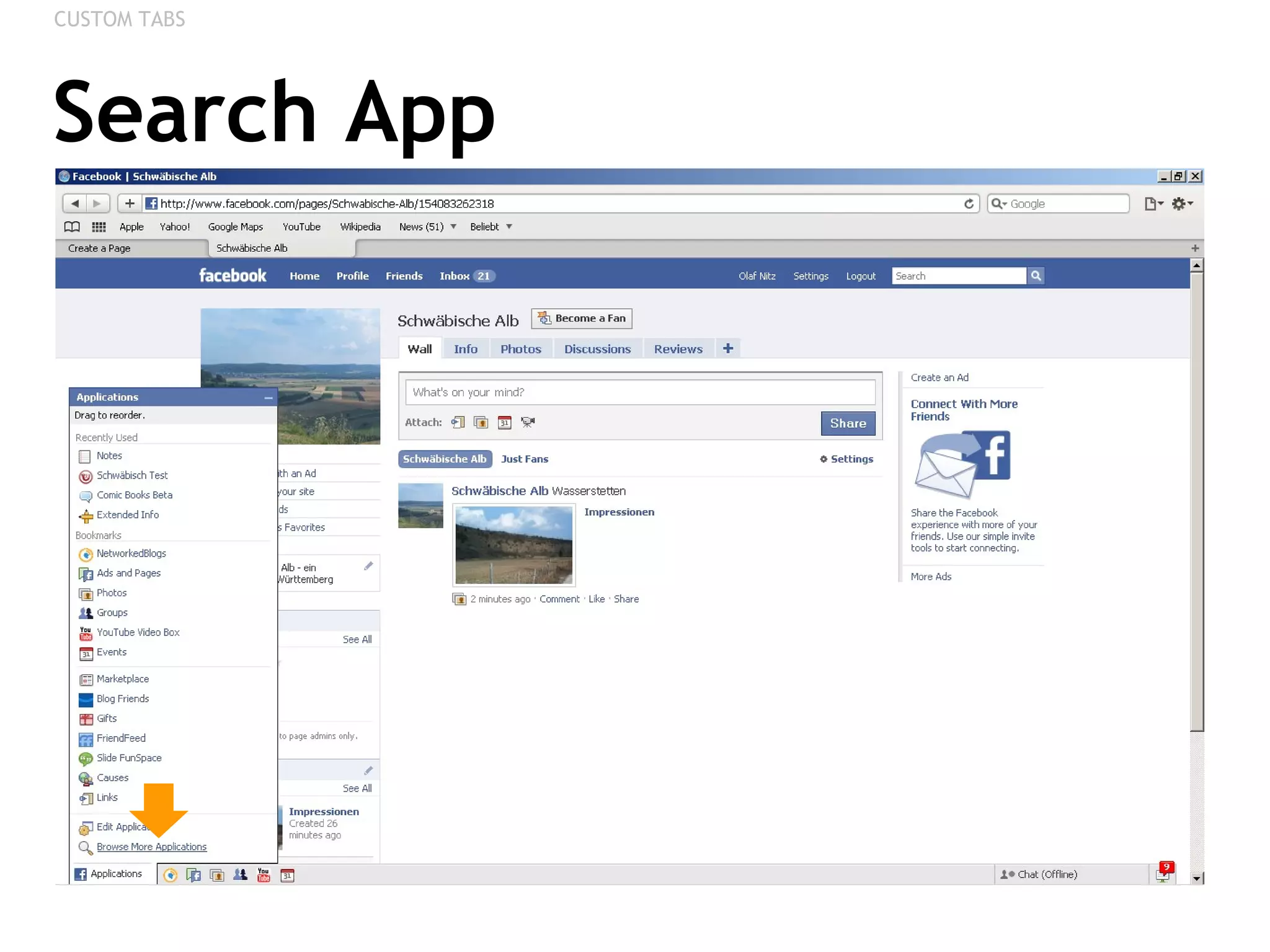Click the Google search dropdown magnifier
Image resolution: width=1270 pixels, height=952 pixels.
(999, 204)
